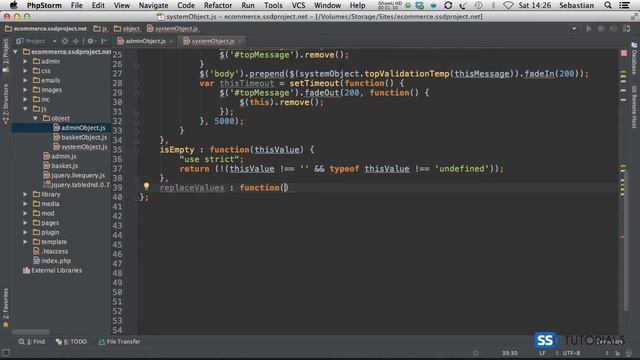The height and width of the screenshot is (360, 640).
Task: Open the File Transfer tool window button
Action: point(119,342)
